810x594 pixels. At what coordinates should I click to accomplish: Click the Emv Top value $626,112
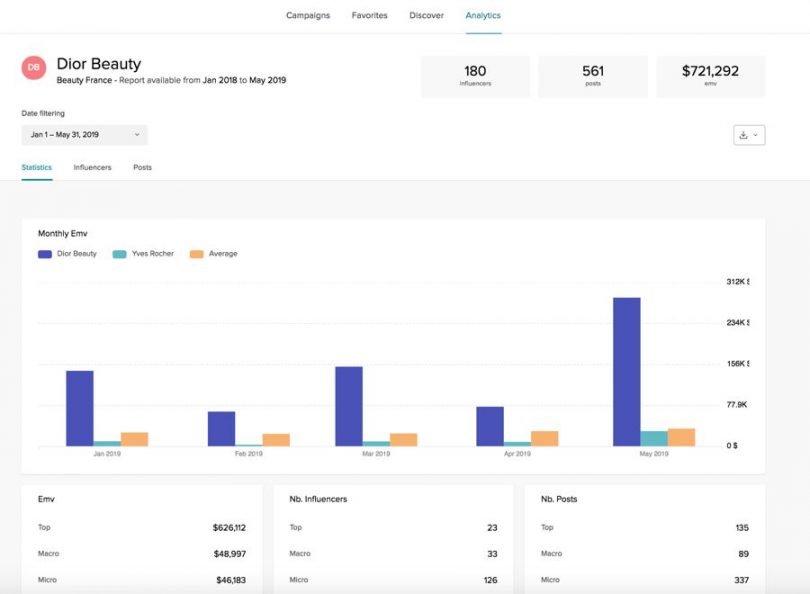tap(229, 527)
